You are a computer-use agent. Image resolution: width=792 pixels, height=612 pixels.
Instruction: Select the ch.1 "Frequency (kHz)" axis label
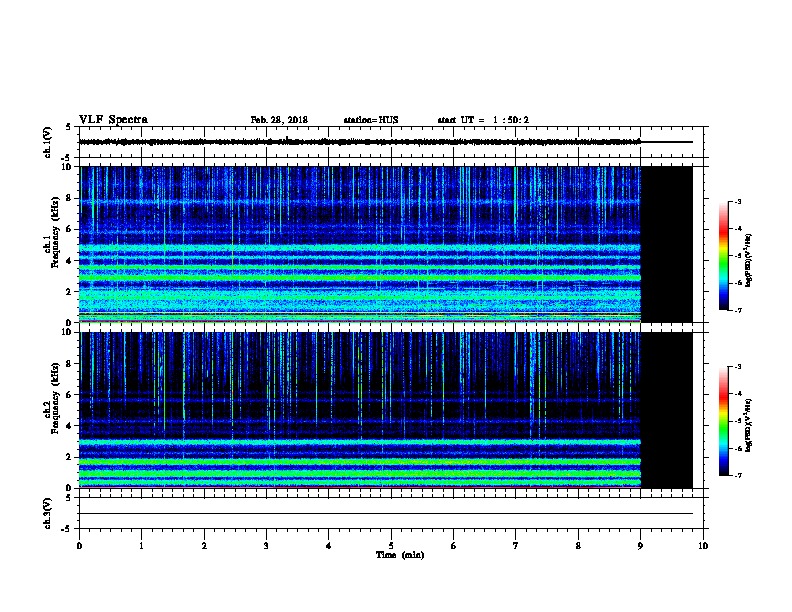(54, 232)
